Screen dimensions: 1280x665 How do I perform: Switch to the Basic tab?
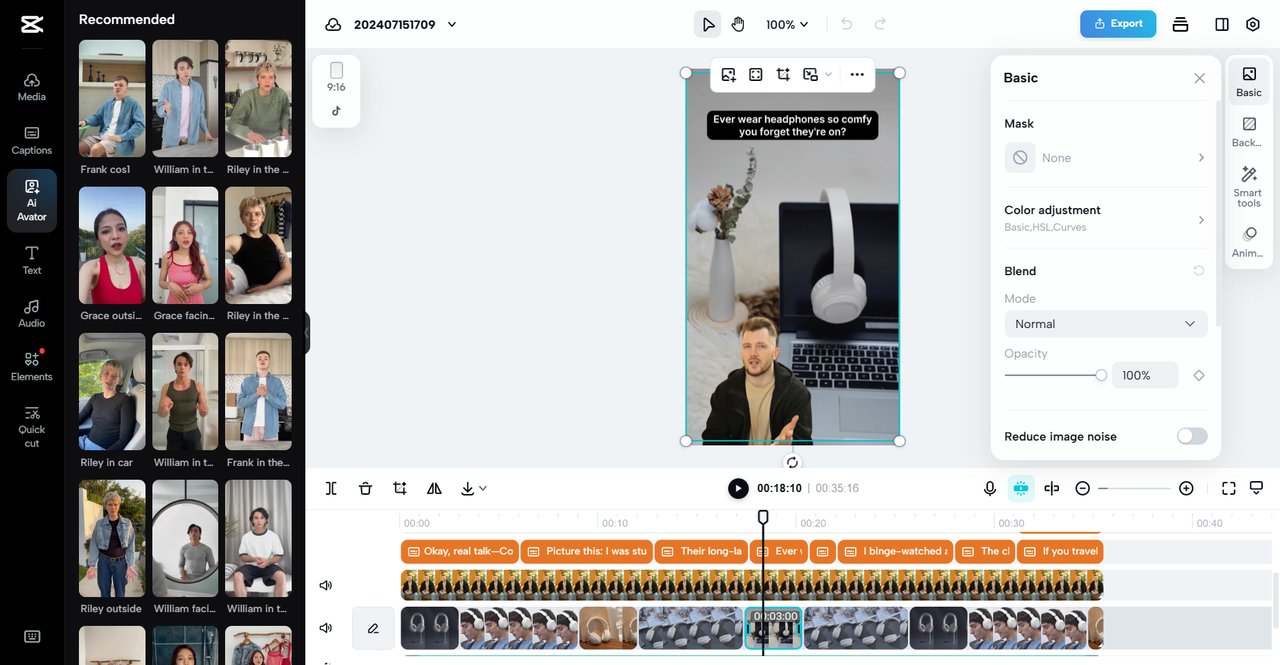pyautogui.click(x=1249, y=82)
